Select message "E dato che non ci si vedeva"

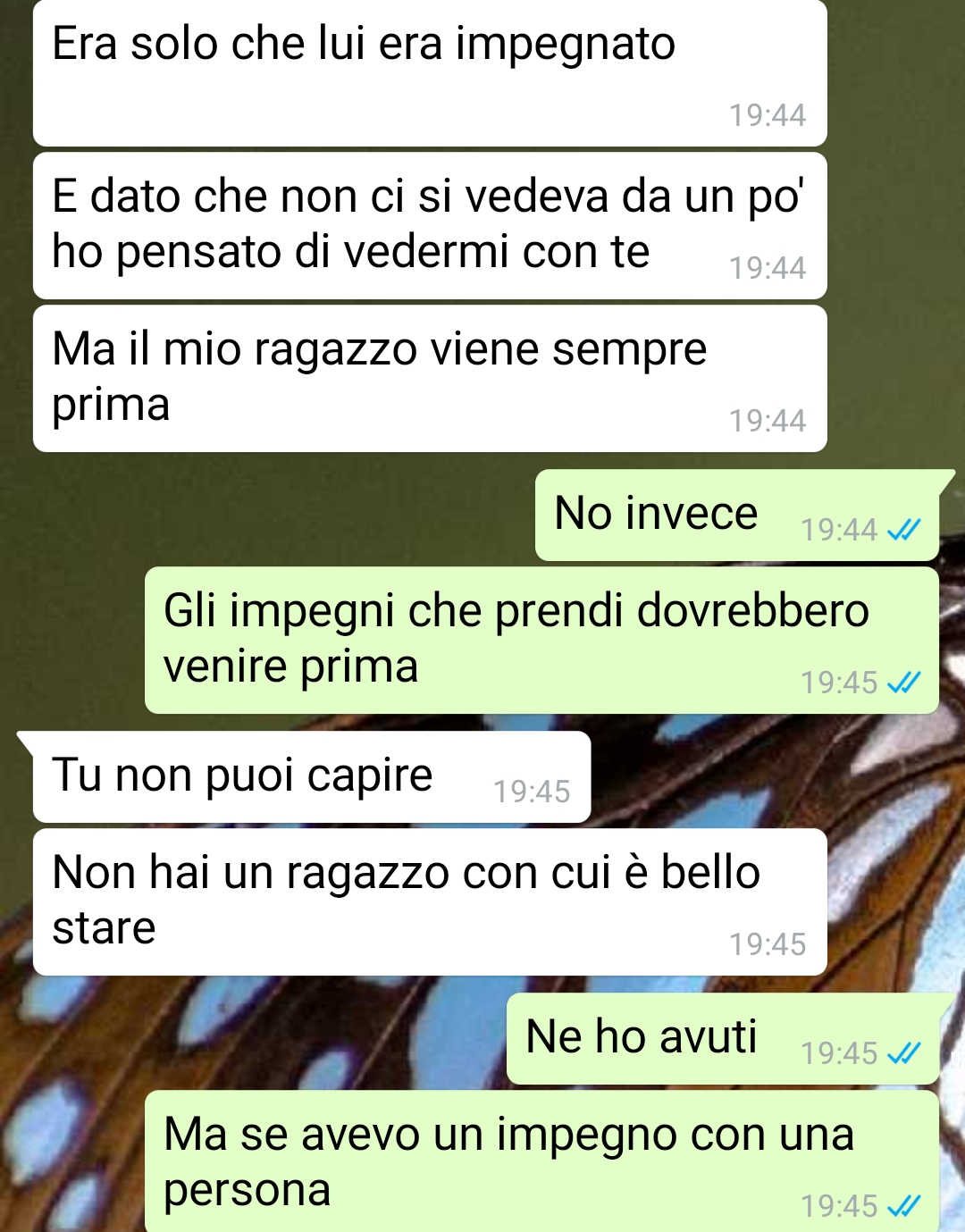430,226
